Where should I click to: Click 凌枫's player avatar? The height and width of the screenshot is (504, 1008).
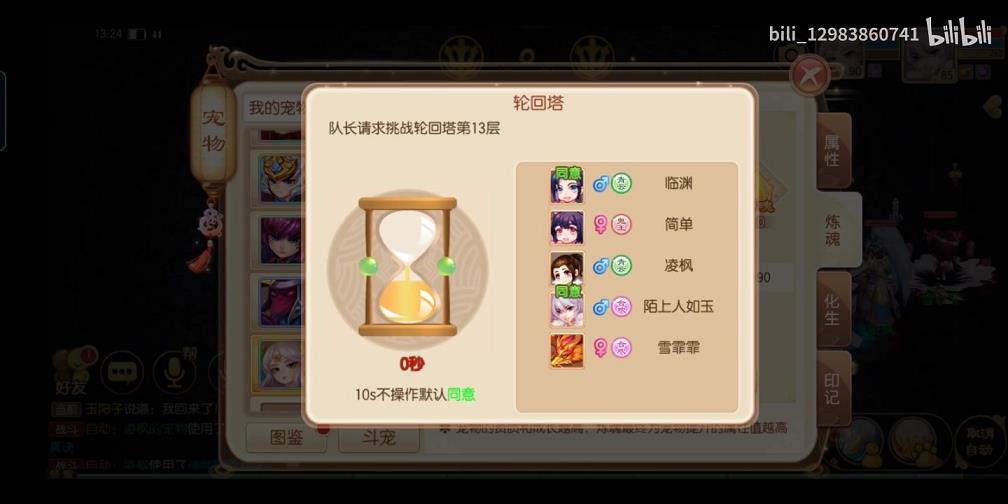tap(566, 267)
